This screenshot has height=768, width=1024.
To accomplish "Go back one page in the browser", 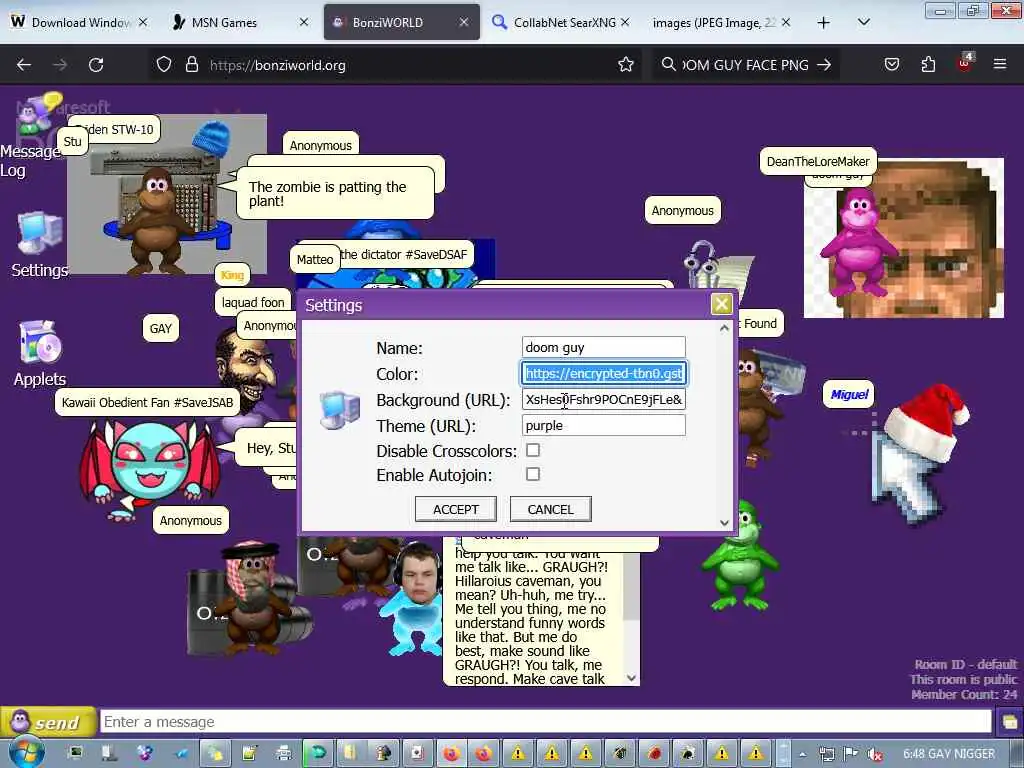I will (24, 65).
